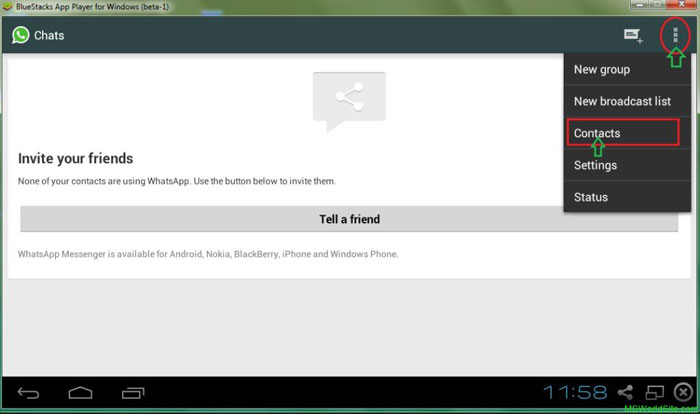Screen dimensions: 700x414
Task: Select Status menu entry
Action: pyautogui.click(x=627, y=197)
